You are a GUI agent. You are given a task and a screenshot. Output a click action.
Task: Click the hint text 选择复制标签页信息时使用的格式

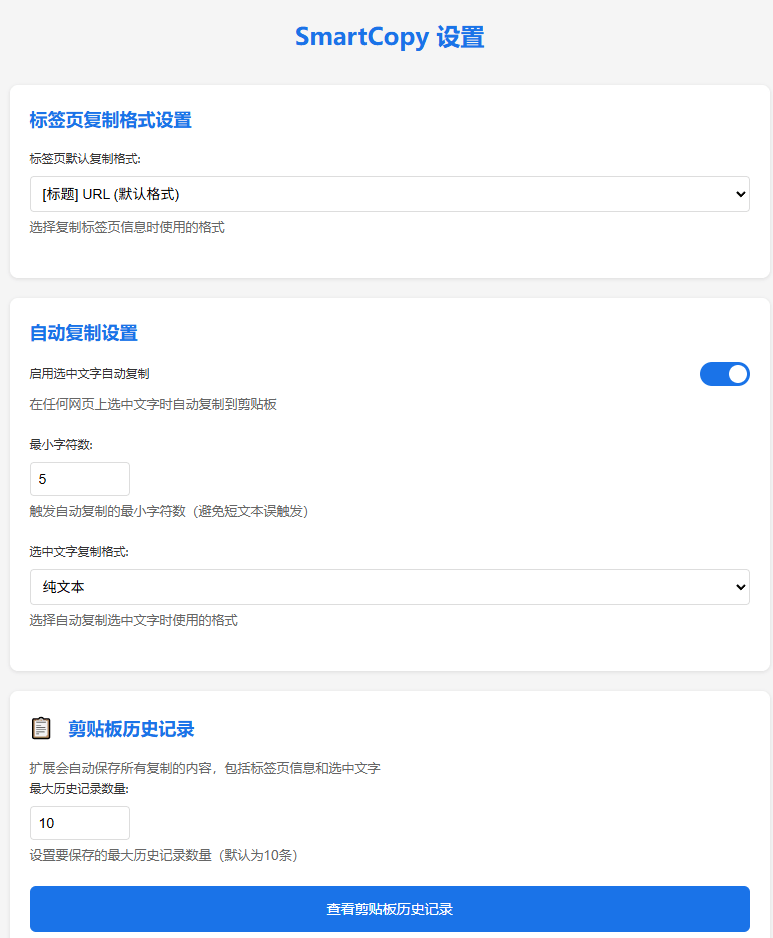[x=127, y=227]
